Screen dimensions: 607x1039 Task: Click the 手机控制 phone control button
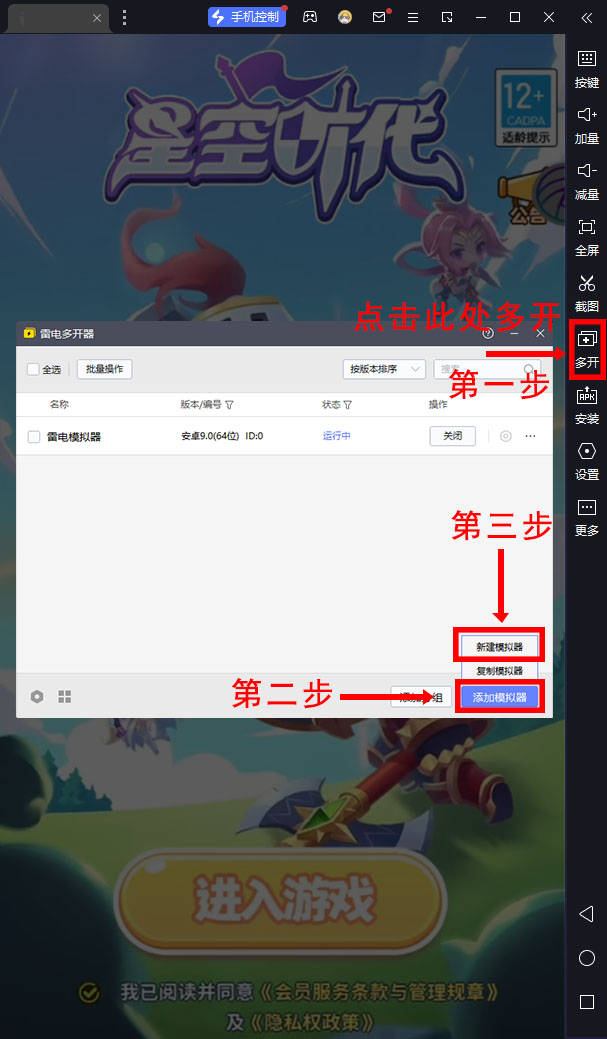coord(247,17)
